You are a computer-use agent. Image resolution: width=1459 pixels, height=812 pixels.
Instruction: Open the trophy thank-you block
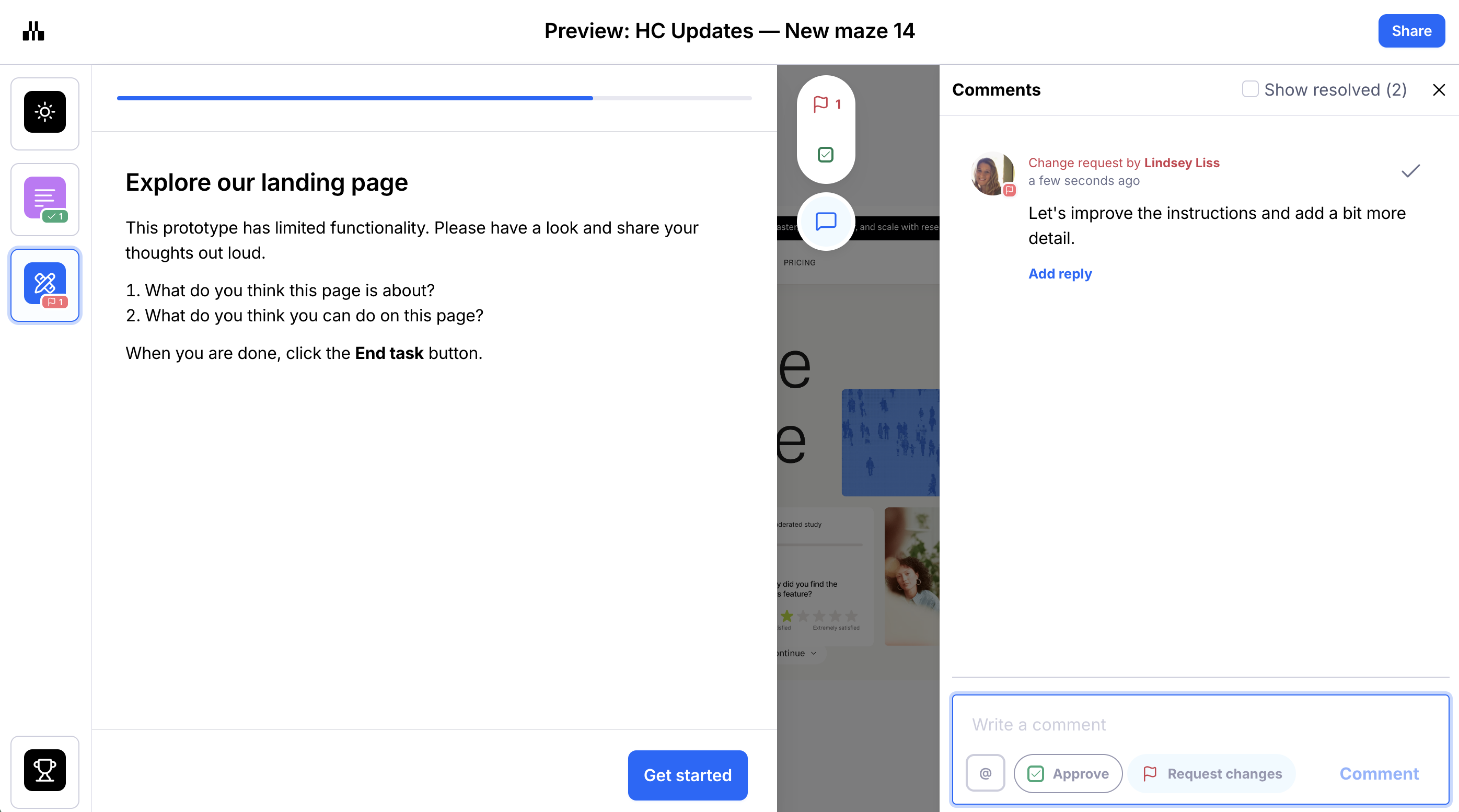click(45, 770)
